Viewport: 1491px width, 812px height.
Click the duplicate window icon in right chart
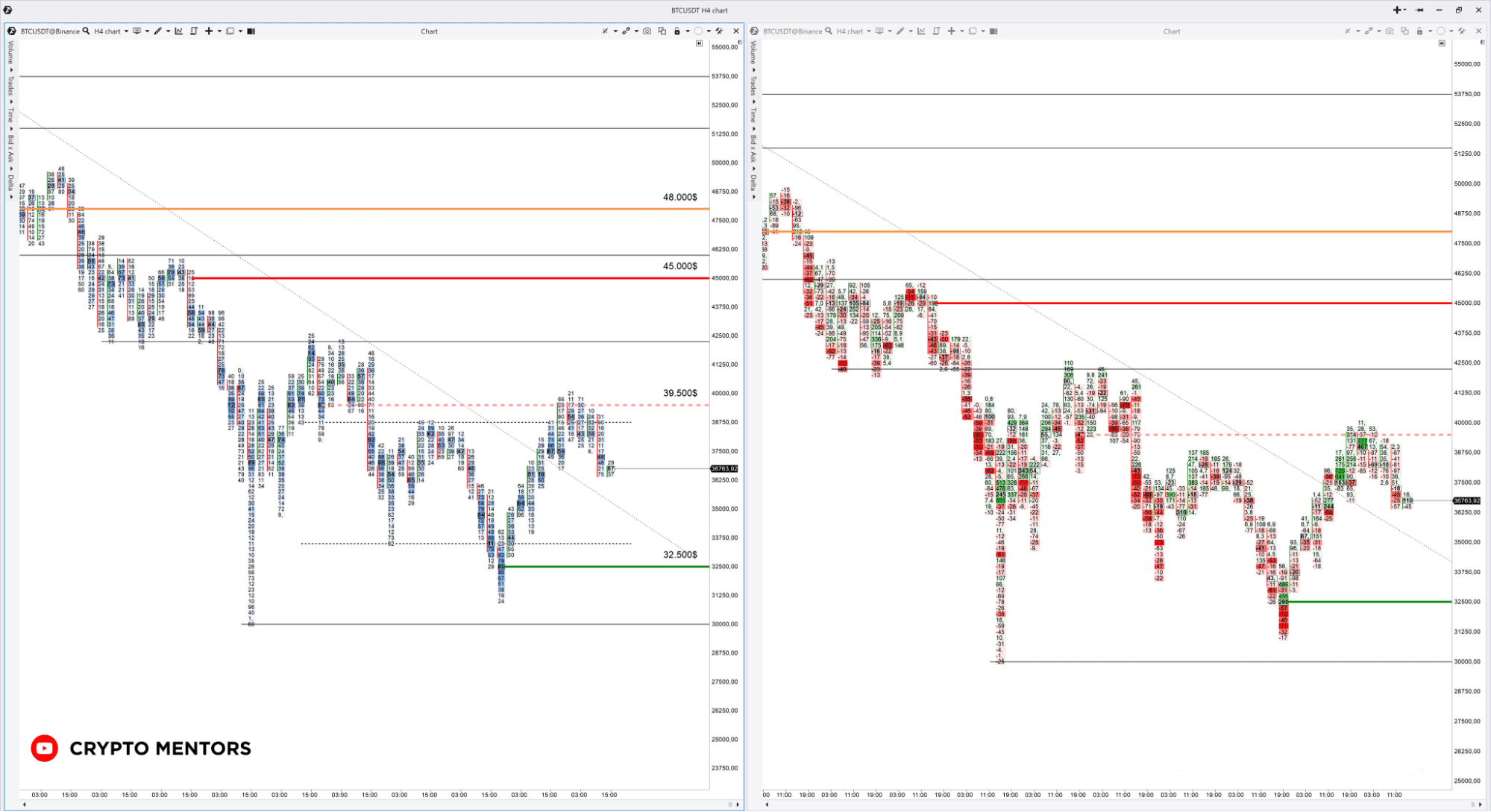tap(1404, 31)
